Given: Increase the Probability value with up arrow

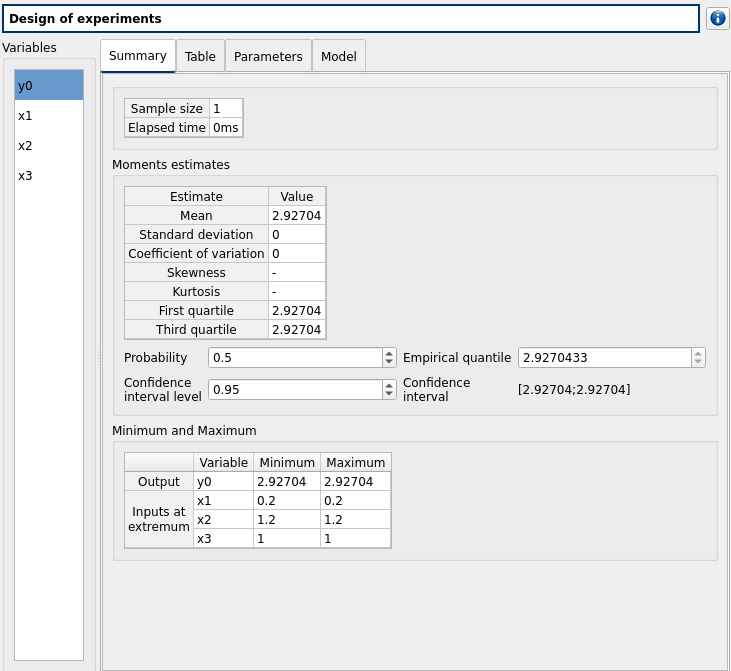Looking at the screenshot, I should pos(389,353).
